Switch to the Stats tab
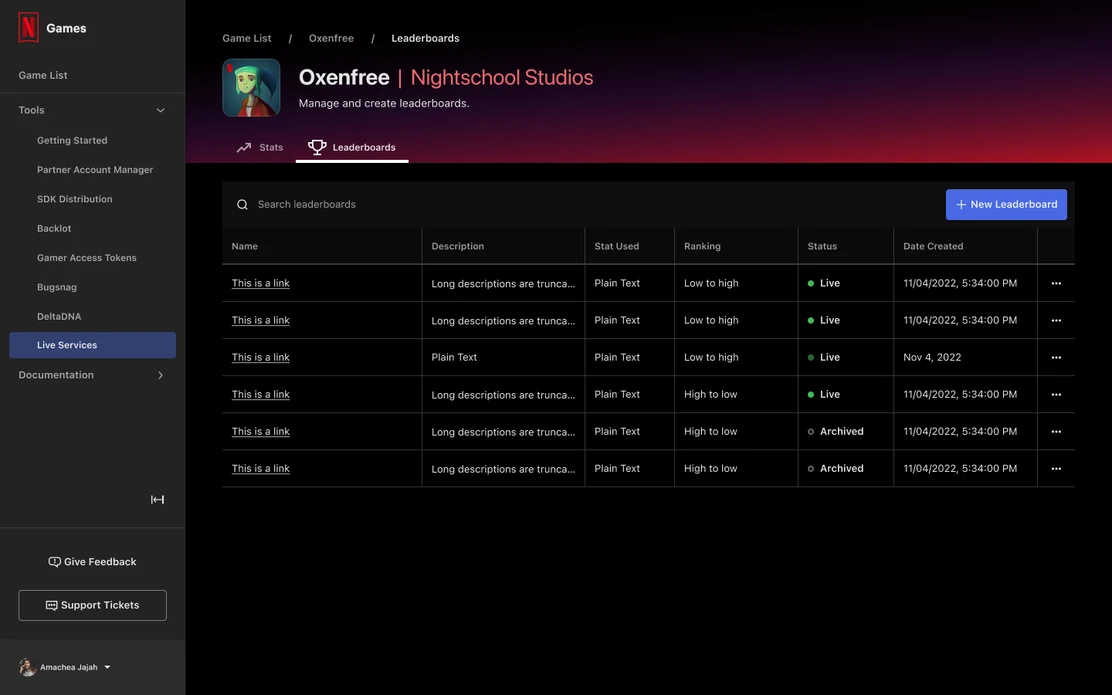 (260, 148)
